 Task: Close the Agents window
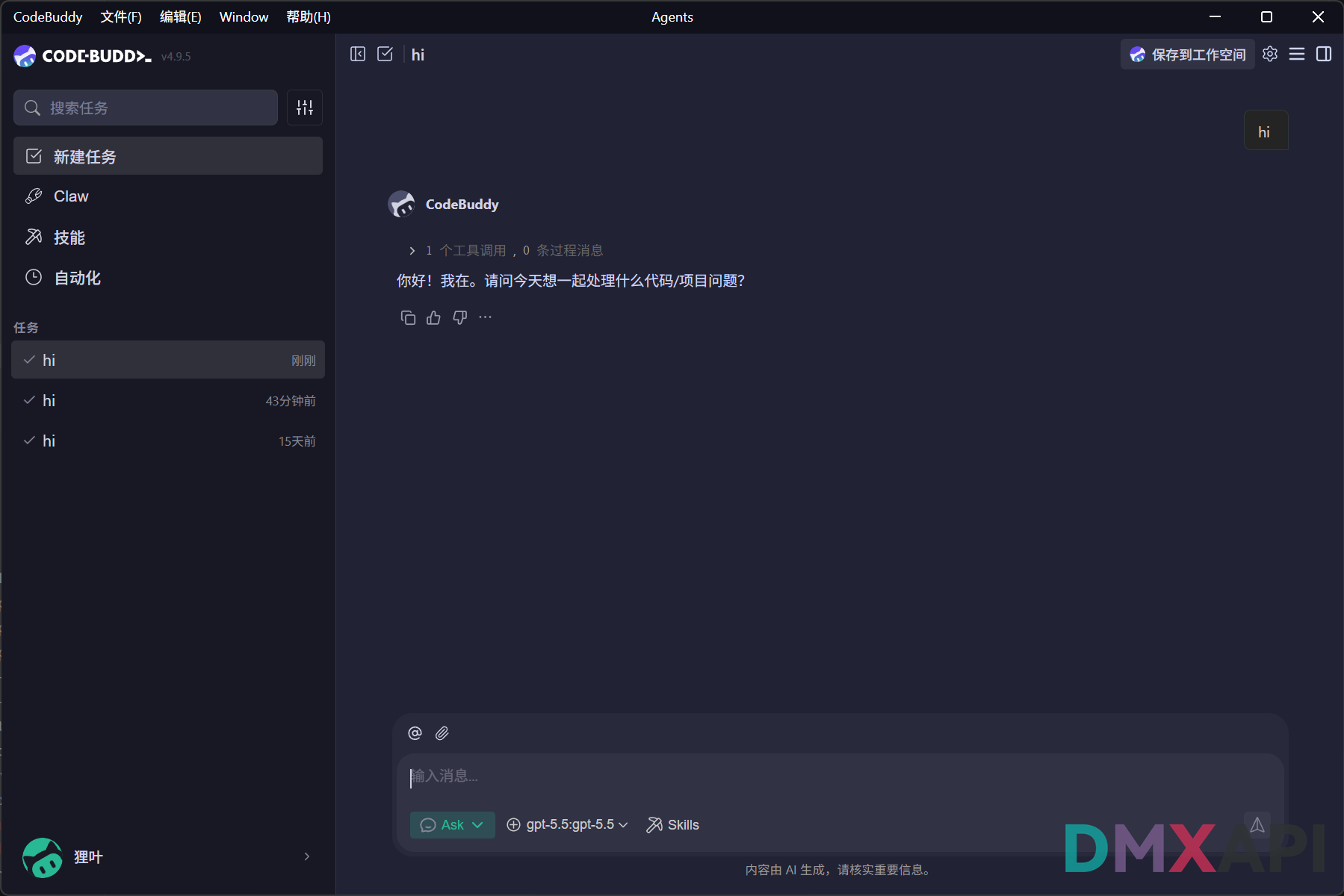click(x=1318, y=16)
